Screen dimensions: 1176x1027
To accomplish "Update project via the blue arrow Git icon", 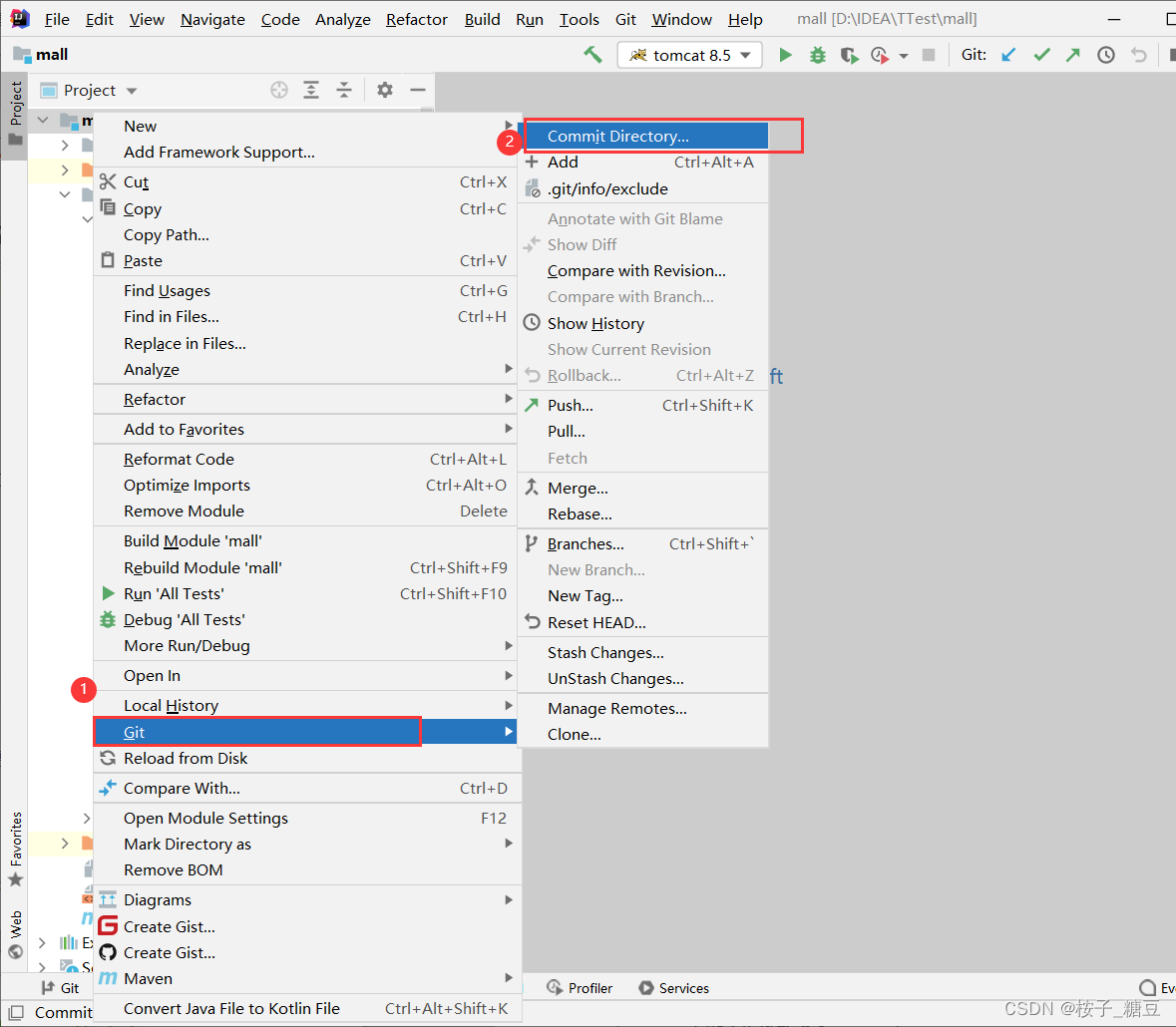I will pos(1008,55).
